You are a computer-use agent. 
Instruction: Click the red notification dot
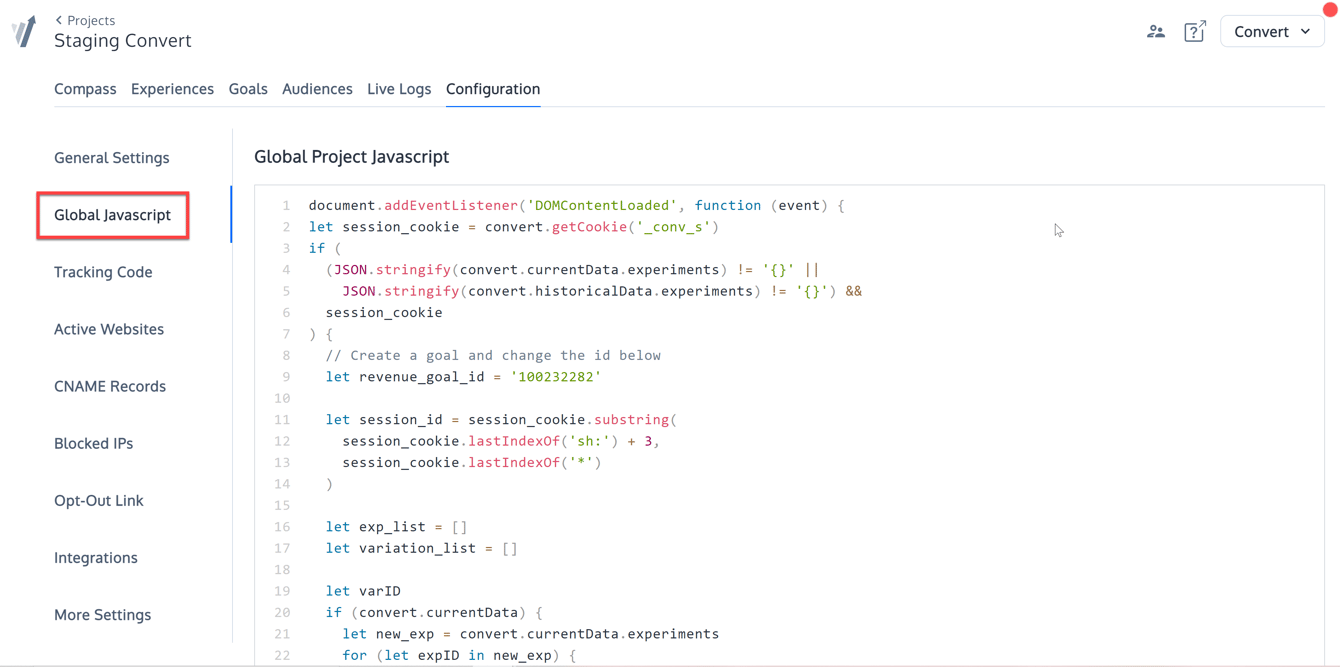[x=1330, y=9]
